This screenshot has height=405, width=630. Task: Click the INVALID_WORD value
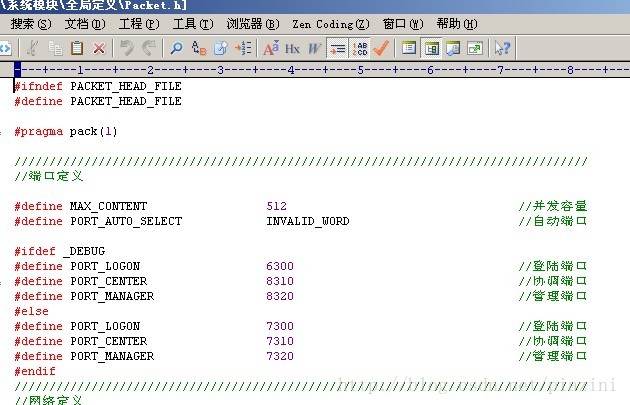click(x=308, y=221)
